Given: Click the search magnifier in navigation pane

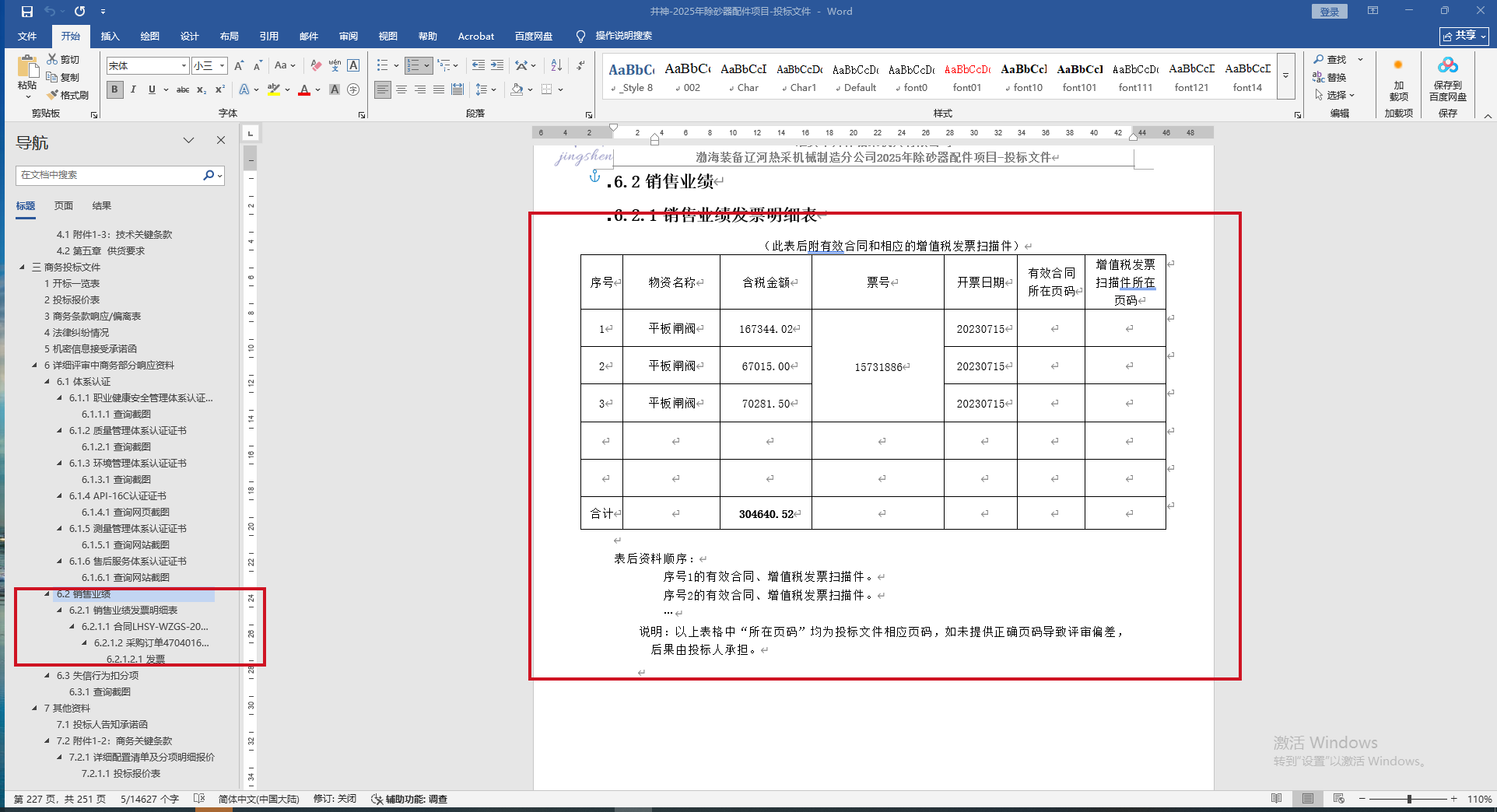Looking at the screenshot, I should 209,175.
